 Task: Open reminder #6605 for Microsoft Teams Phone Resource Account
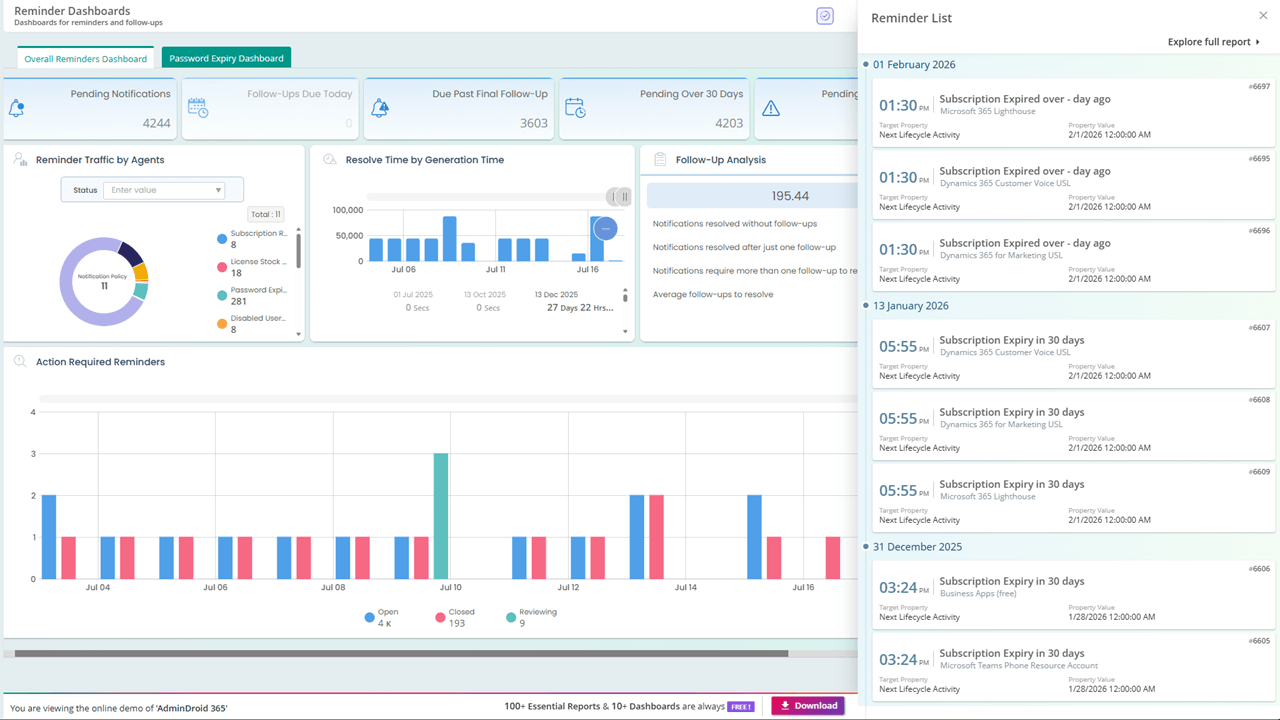pos(1074,665)
